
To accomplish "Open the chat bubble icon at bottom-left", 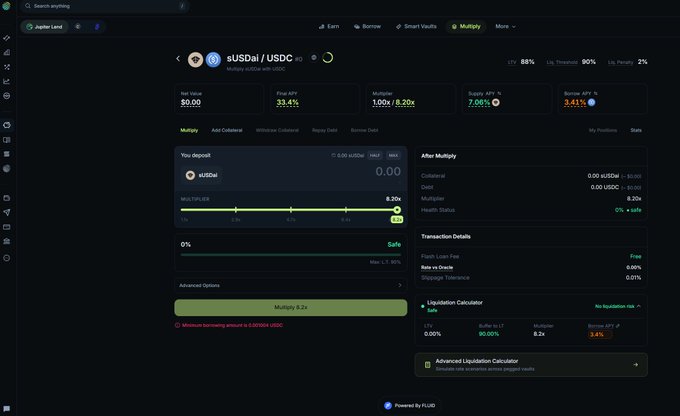I will pyautogui.click(x=7, y=409).
